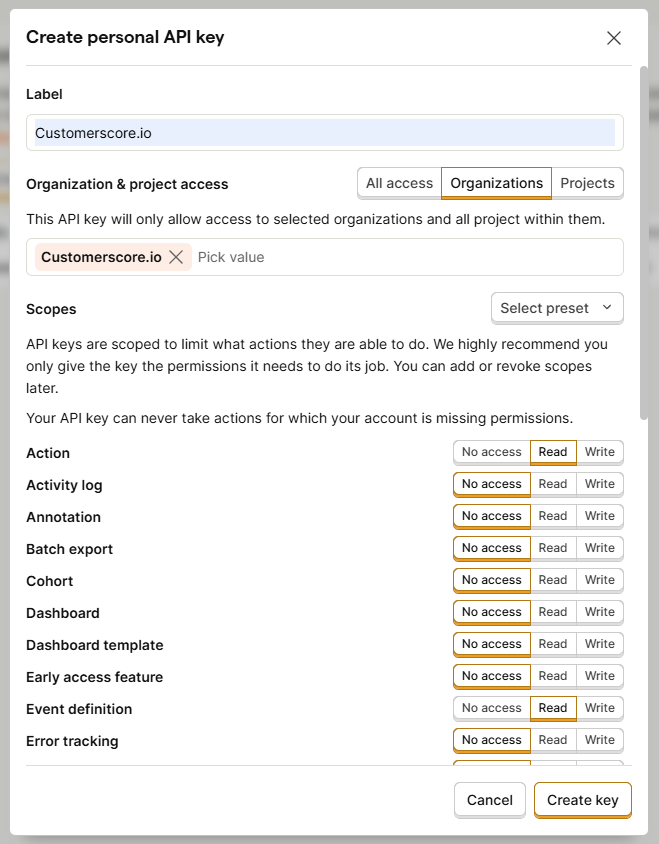659x844 pixels.
Task: Select the Organizations access tab
Action: (496, 183)
